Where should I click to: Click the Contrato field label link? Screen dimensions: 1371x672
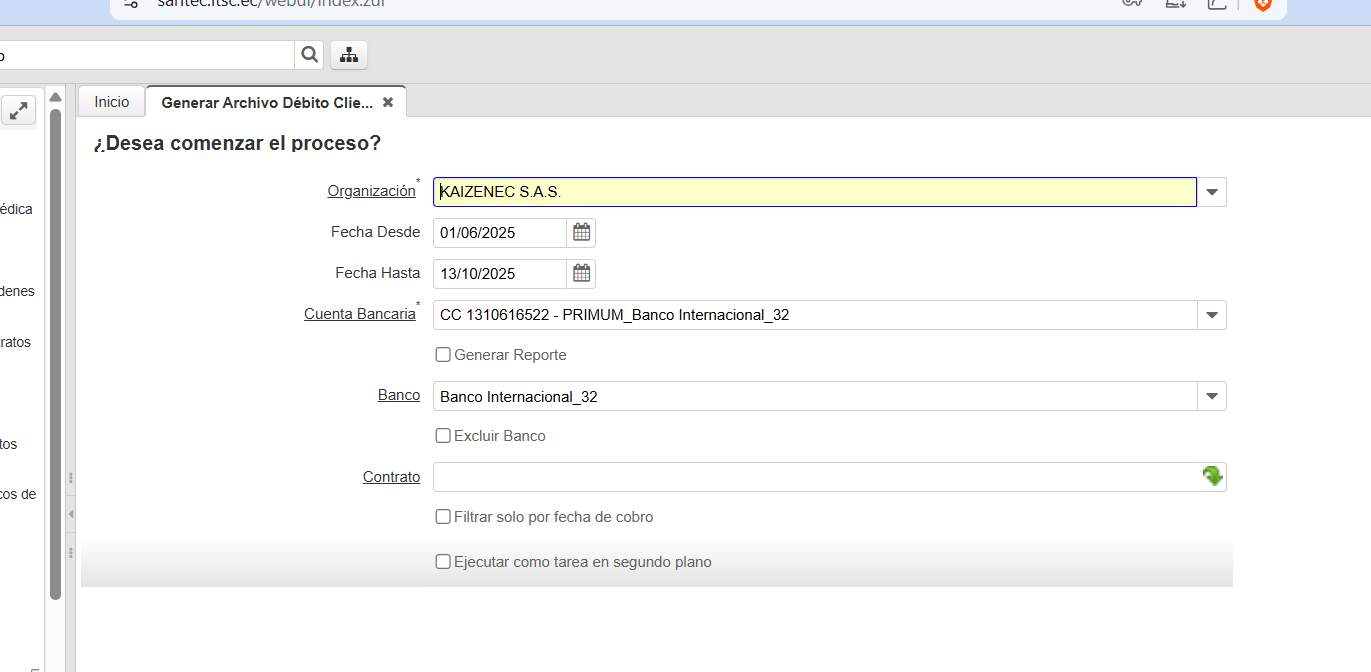[391, 477]
